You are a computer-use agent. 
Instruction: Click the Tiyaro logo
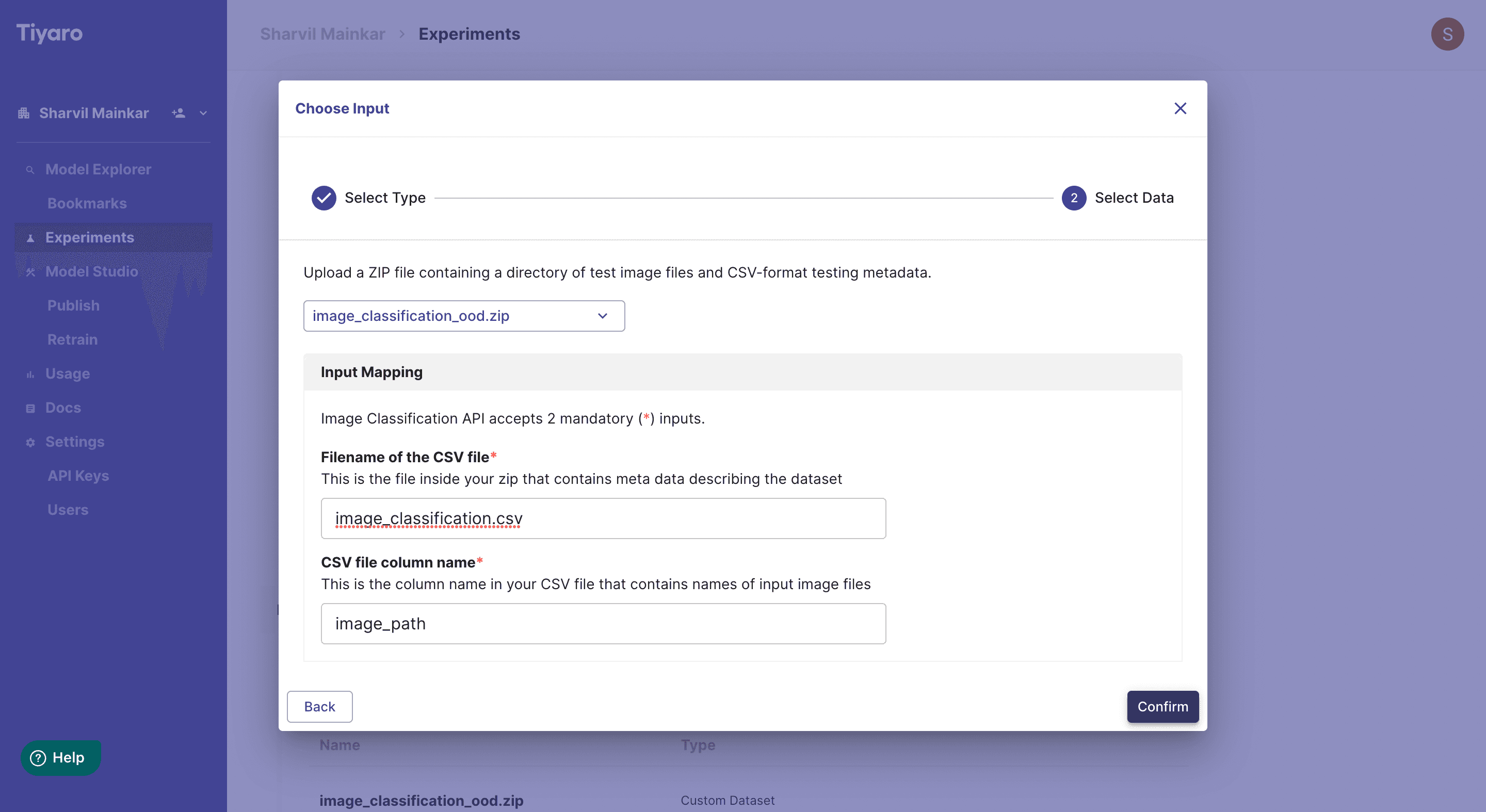[x=49, y=34]
